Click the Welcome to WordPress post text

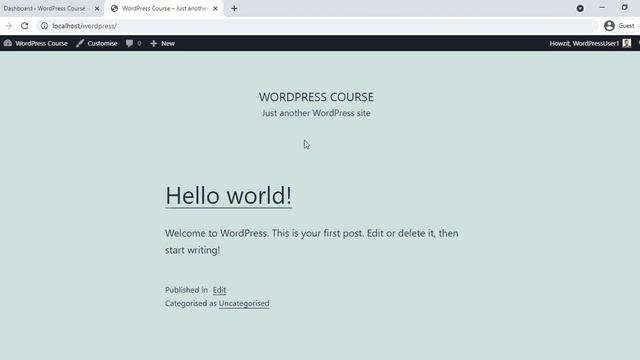[312, 241]
